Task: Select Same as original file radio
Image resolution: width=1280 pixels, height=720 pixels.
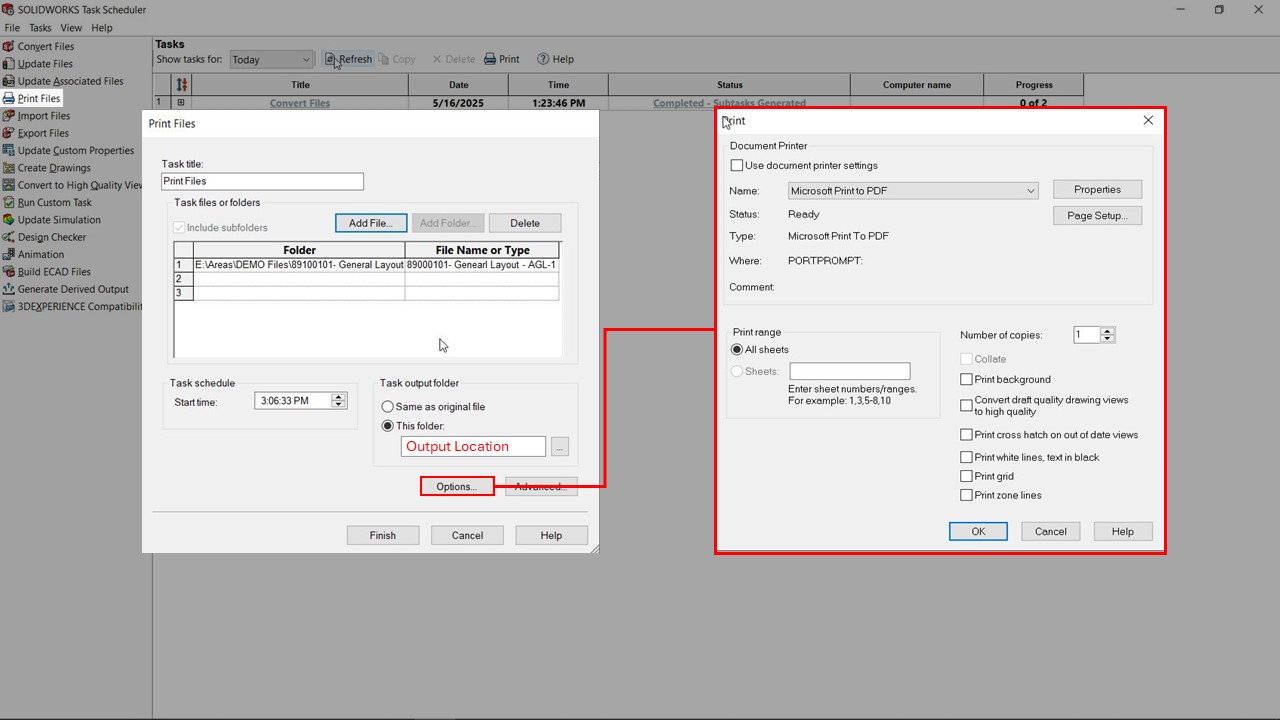Action: click(x=388, y=407)
